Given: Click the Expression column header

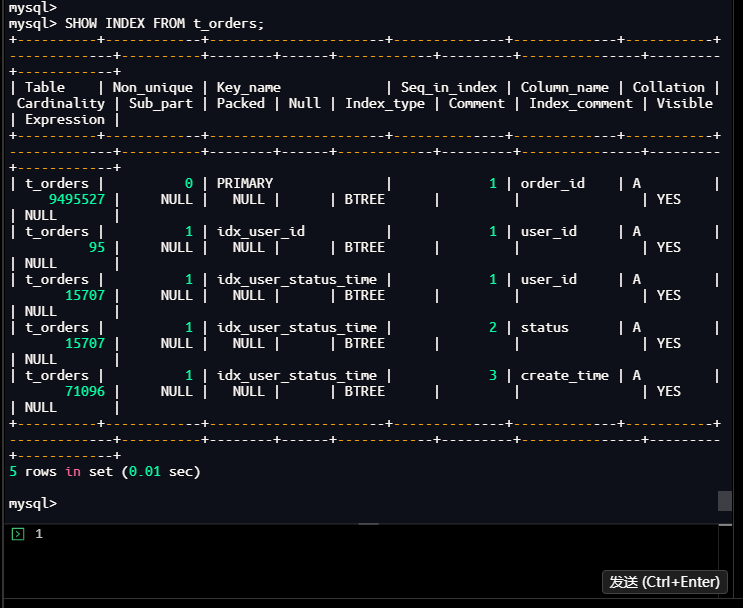Looking at the screenshot, I should (x=65, y=119).
